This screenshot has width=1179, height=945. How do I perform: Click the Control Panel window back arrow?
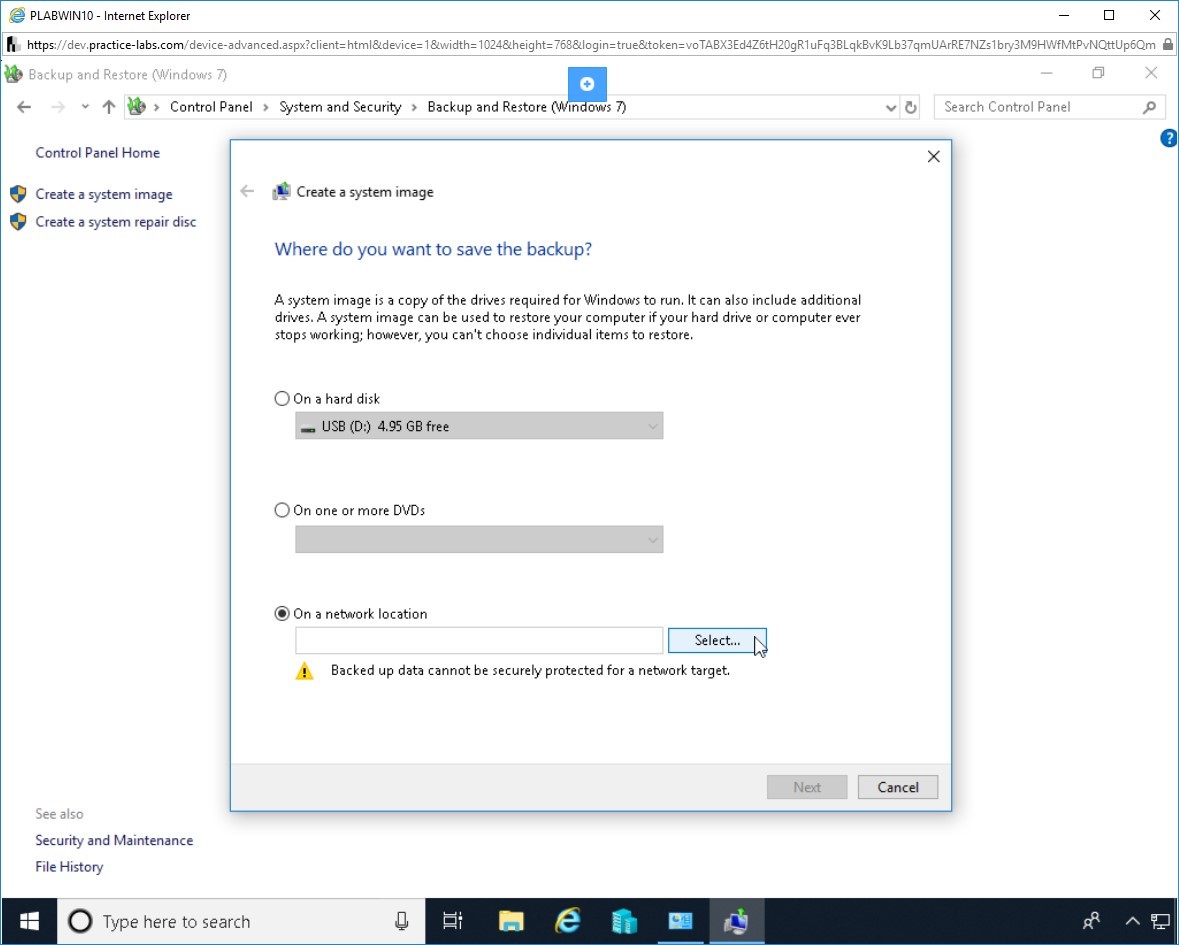24,107
